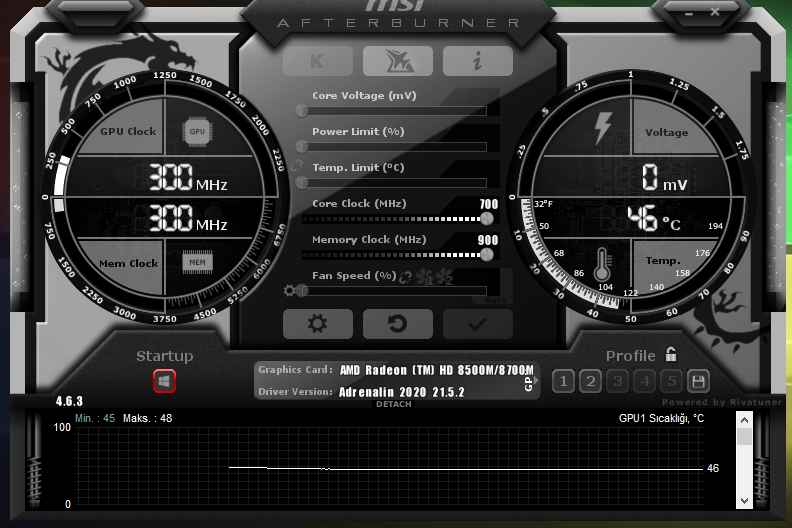Click the GPU1 Sıcaklığı graph title

(661, 418)
